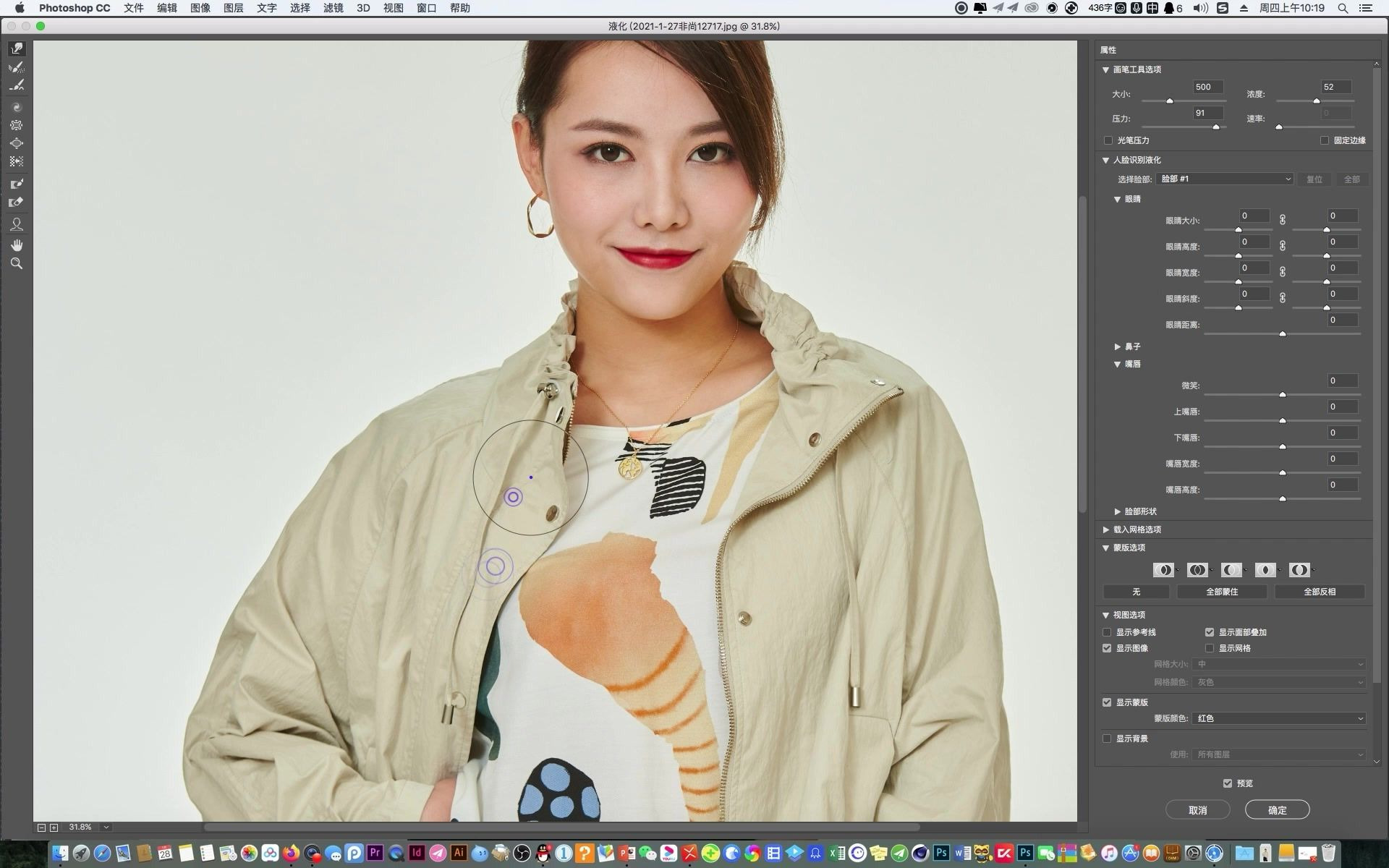Enable the 显示网格 checkbox
The image size is (1389, 868).
point(1210,648)
